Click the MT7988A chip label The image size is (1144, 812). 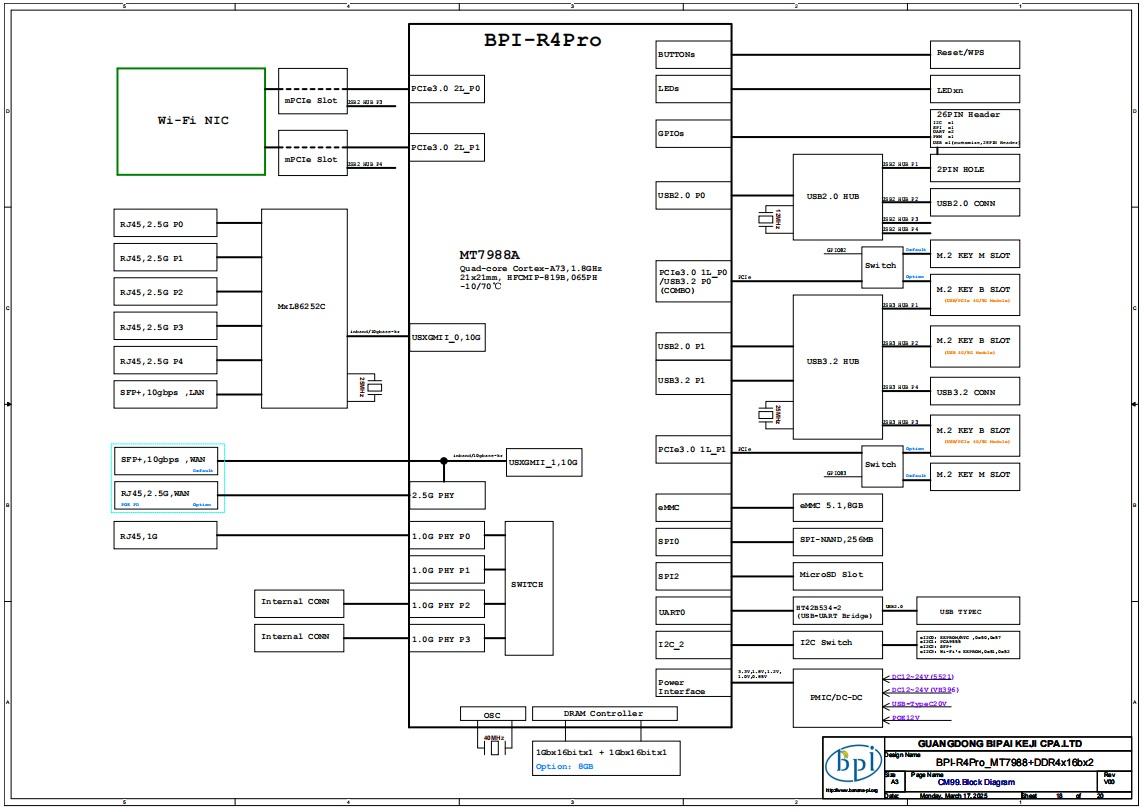pos(489,255)
